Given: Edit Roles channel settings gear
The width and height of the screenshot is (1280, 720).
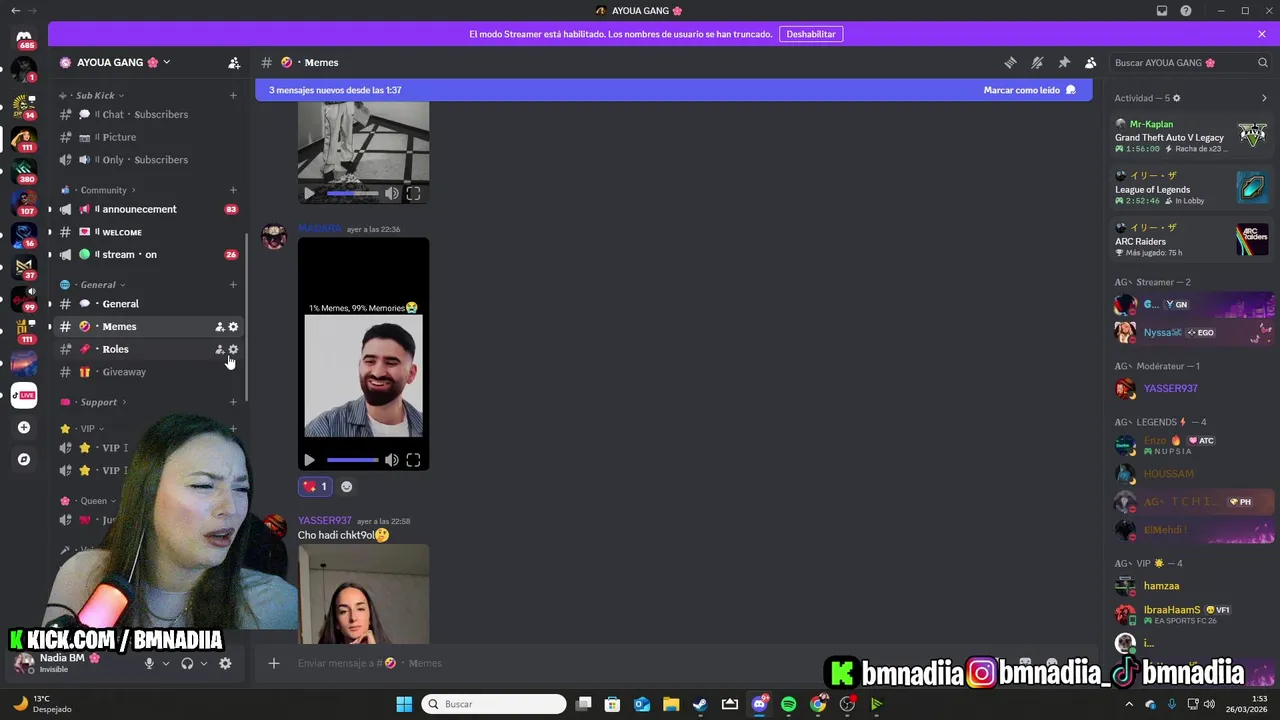Looking at the screenshot, I should (x=233, y=349).
